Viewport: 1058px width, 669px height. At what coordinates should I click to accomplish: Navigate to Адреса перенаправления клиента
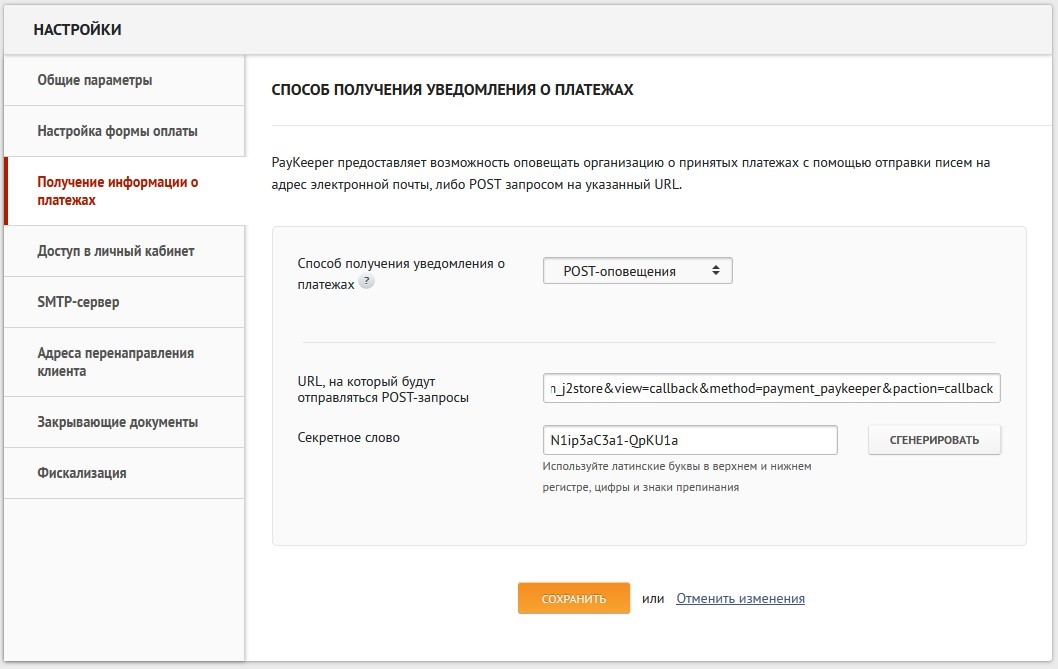point(115,362)
